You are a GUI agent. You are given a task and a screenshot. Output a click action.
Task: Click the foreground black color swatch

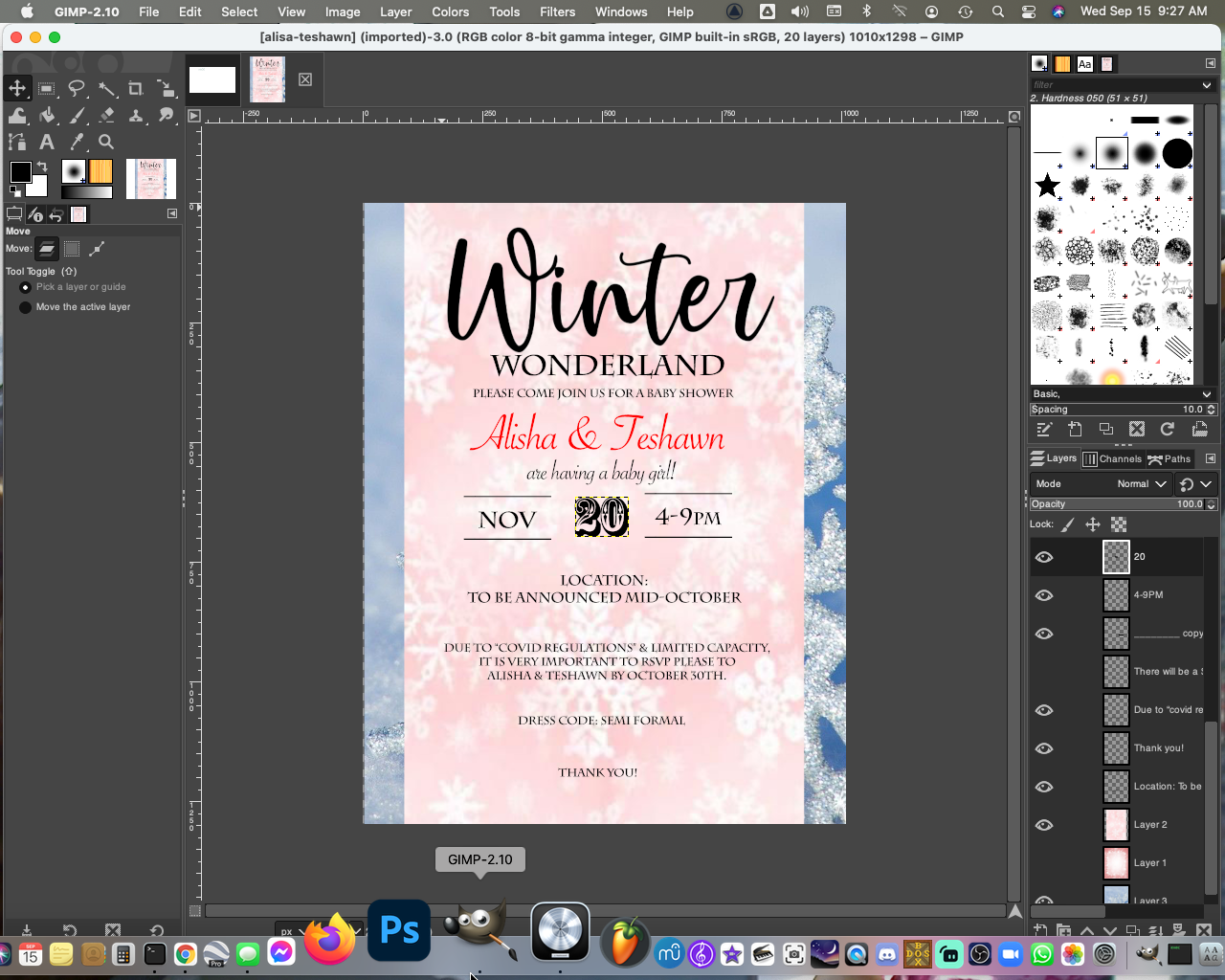(19, 171)
